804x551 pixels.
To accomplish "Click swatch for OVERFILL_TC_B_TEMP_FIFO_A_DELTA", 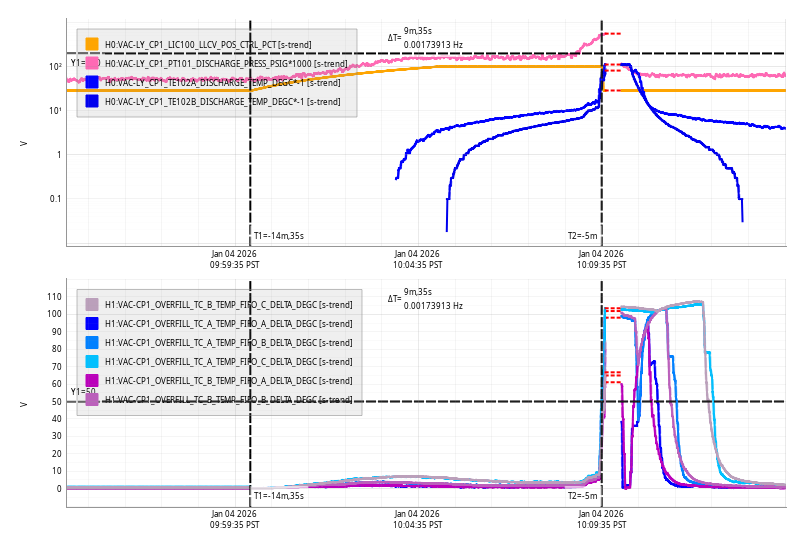I will pos(92,380).
